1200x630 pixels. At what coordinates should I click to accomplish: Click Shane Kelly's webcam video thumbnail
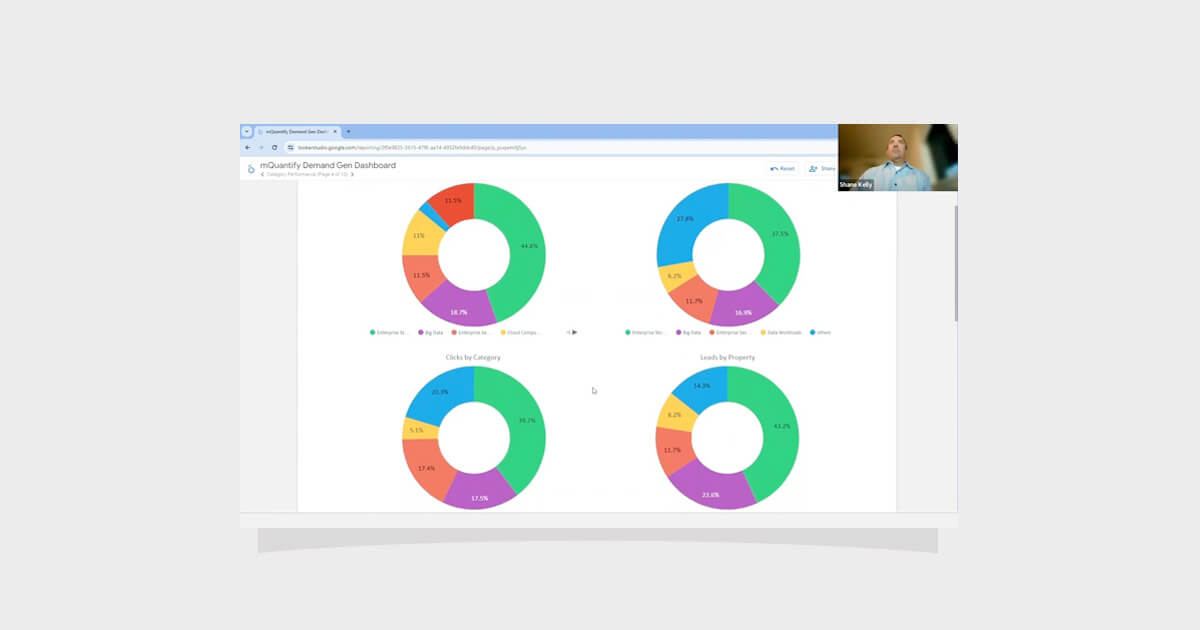(x=897, y=157)
